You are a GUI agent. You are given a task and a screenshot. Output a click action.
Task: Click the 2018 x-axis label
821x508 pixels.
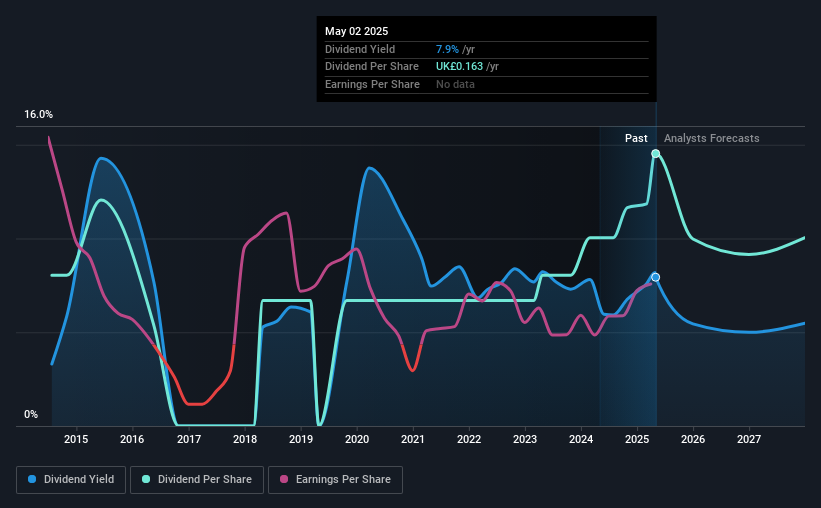pos(245,439)
